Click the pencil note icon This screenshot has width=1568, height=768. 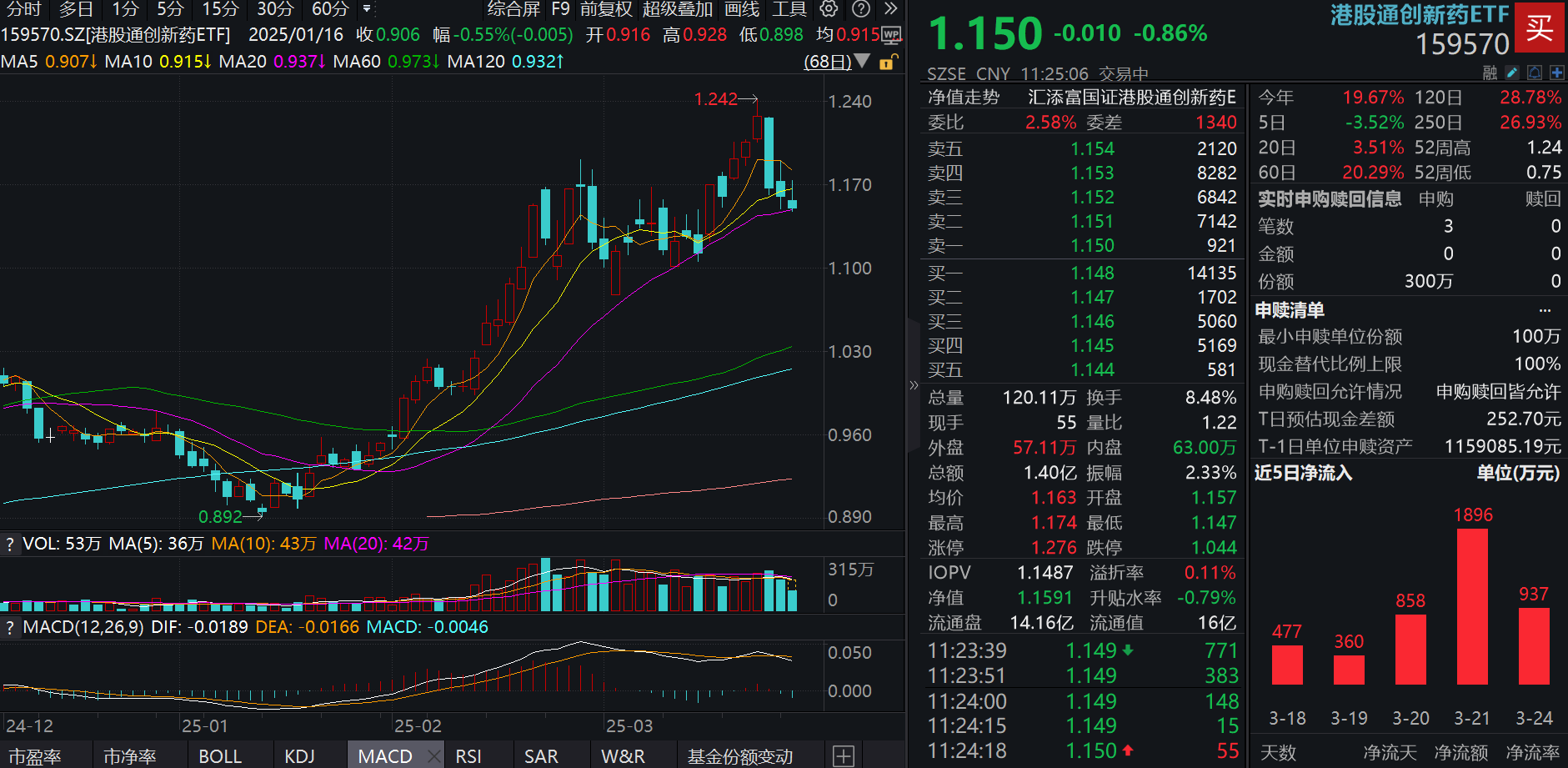pyautogui.click(x=1512, y=73)
